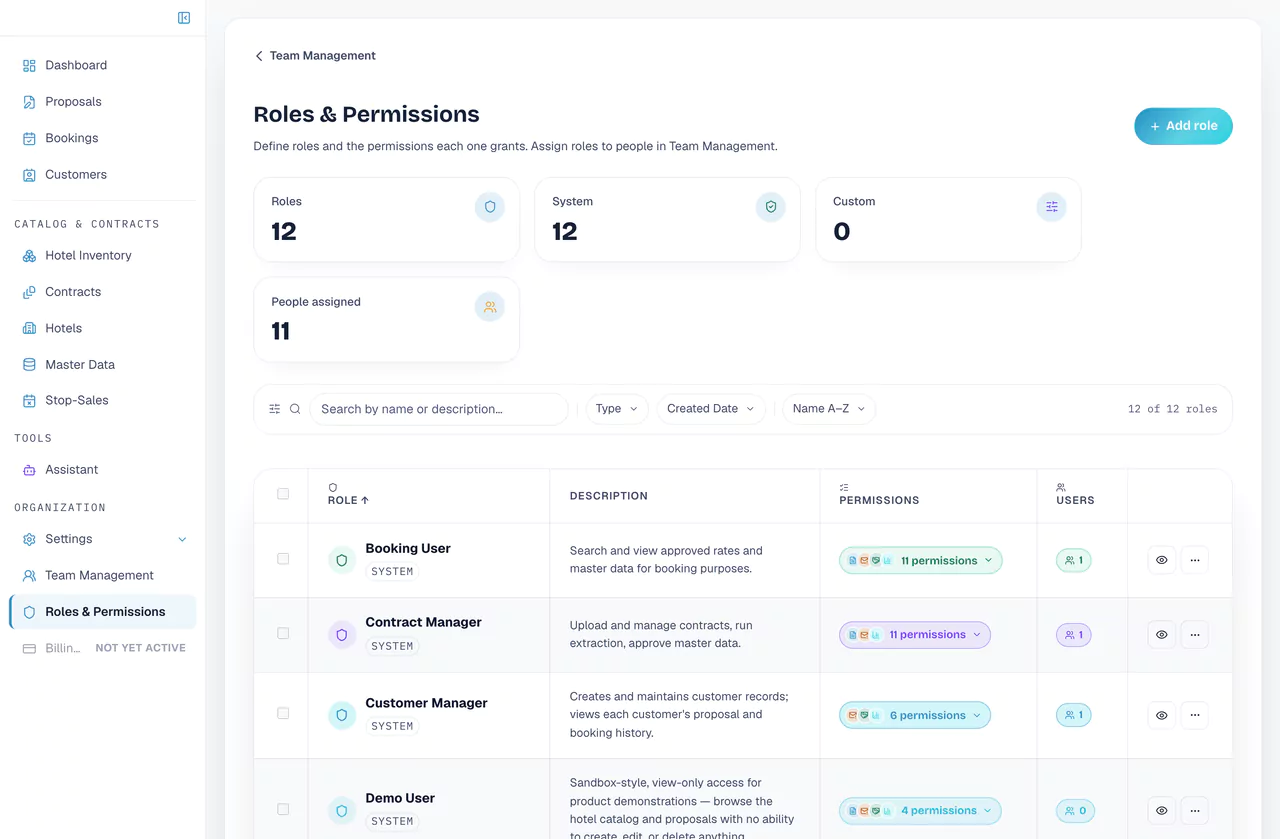
Task: Open the Created Date filter dropdown
Action: pos(711,409)
